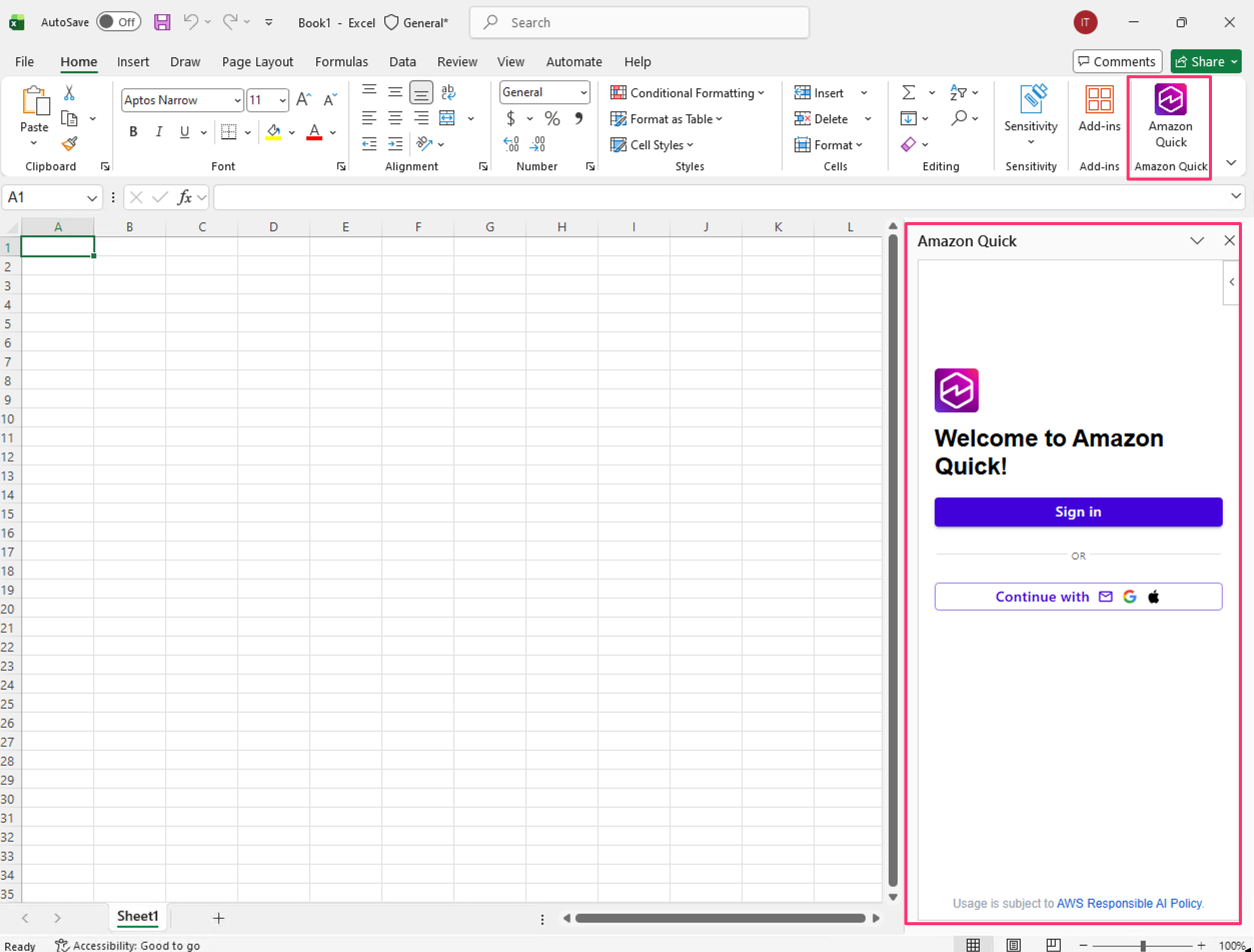
Task: Open the Add-ins ribbon button
Action: click(x=1099, y=109)
